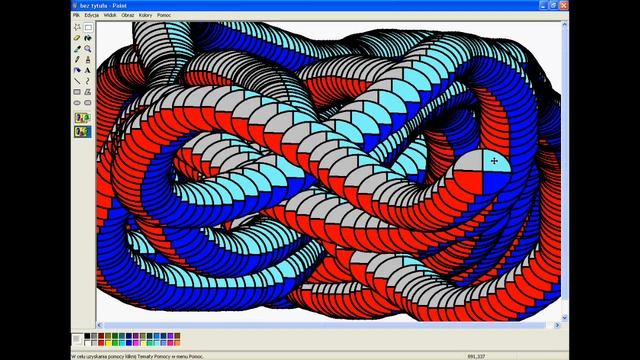Click the vertical scrollbar up arrow
640x360 pixels.
564,24
